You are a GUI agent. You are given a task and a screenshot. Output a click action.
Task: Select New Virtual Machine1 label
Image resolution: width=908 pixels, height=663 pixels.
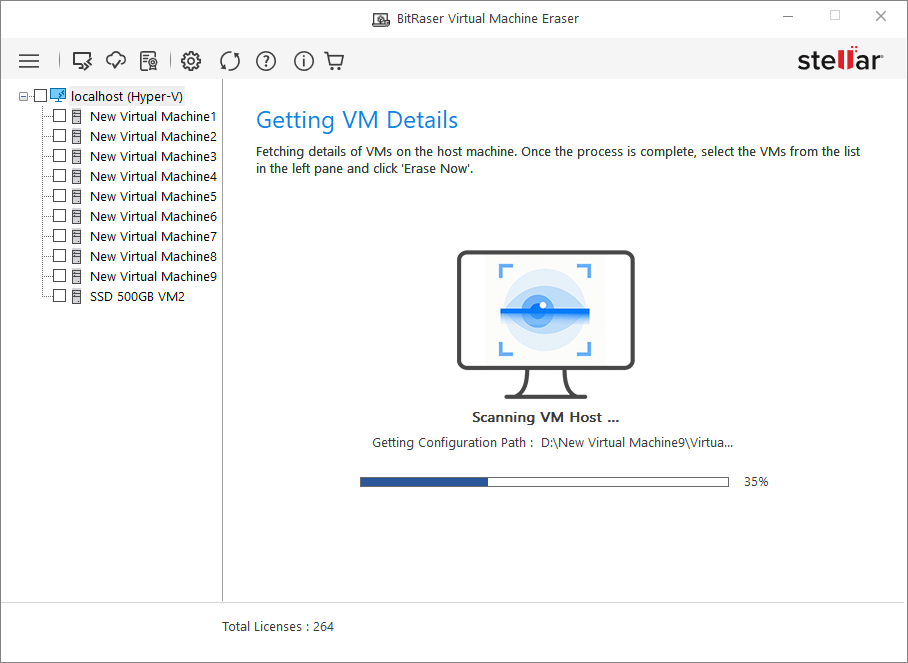153,116
